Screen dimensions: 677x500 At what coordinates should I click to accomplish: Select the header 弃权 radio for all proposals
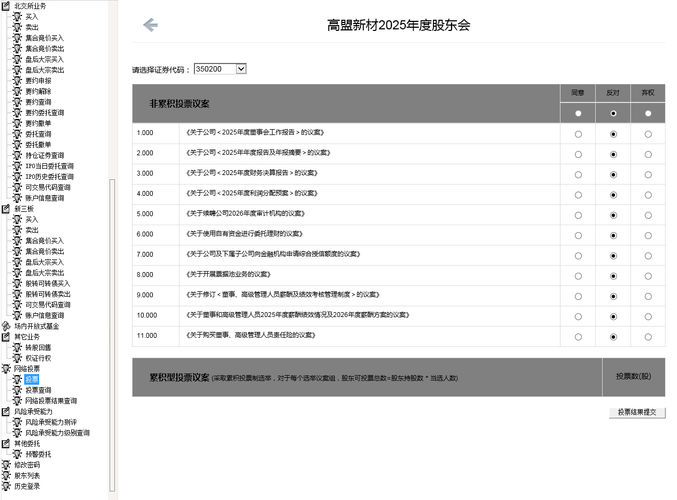[x=648, y=113]
